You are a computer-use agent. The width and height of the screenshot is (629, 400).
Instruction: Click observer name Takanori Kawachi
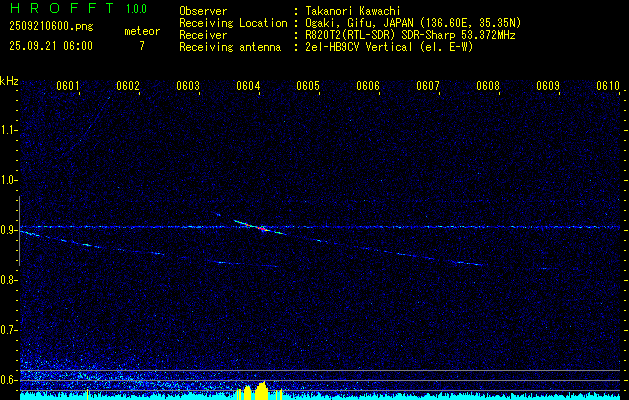coord(353,11)
